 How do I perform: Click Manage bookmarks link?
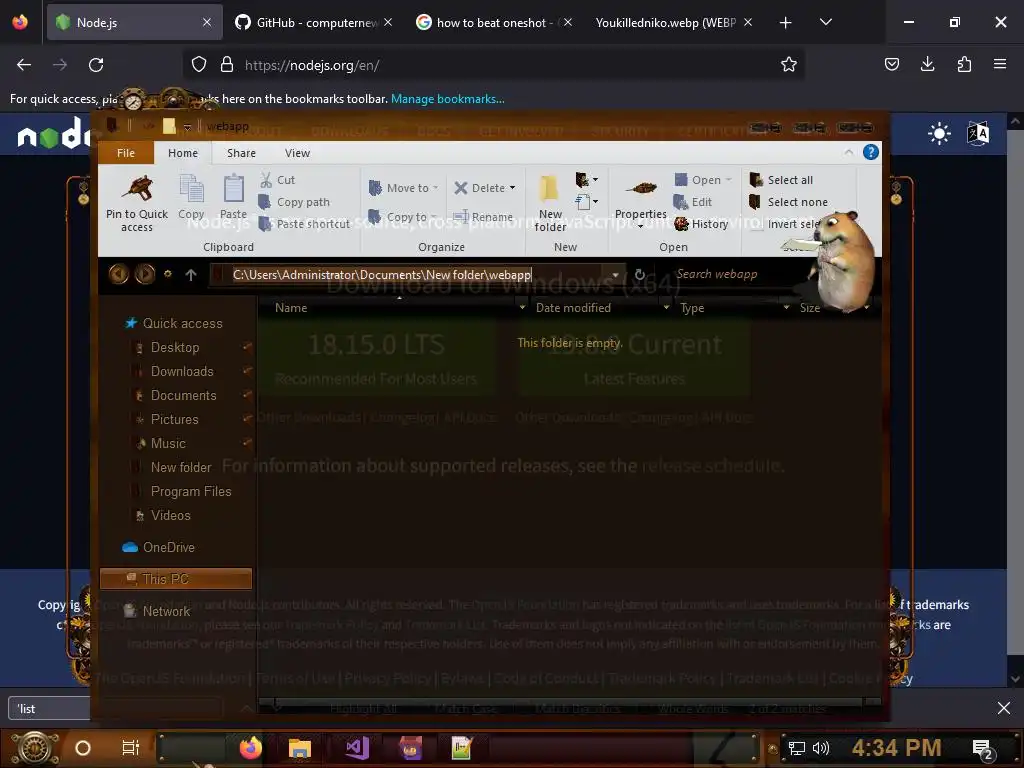[x=447, y=99]
